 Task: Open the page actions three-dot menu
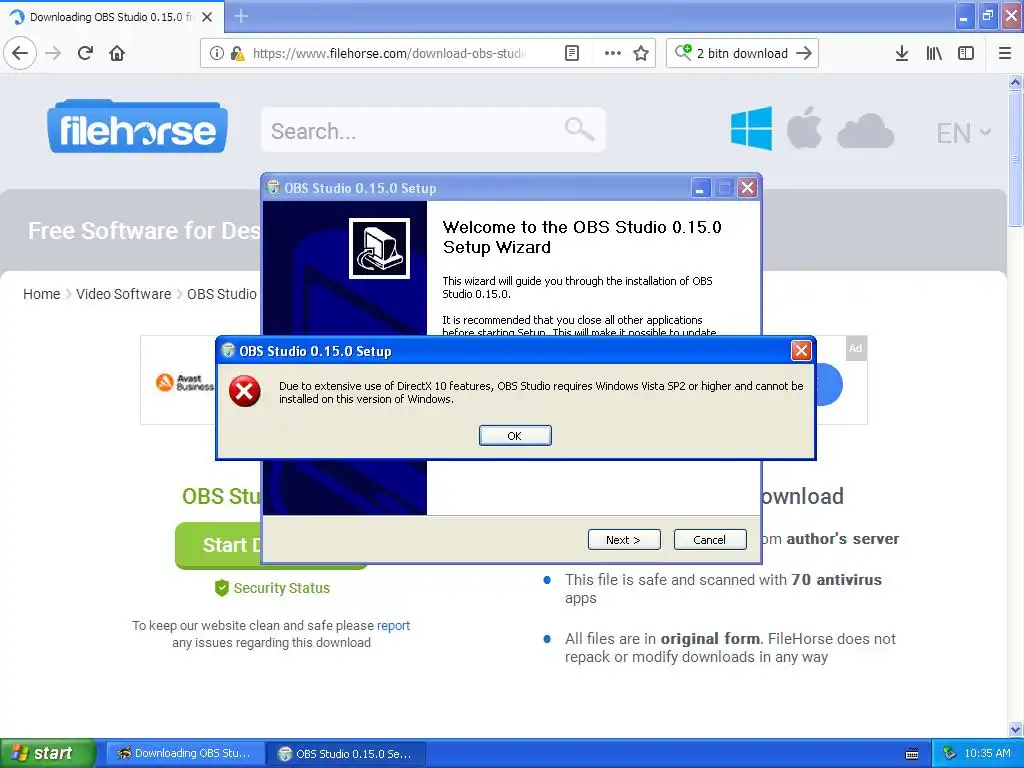pyautogui.click(x=613, y=53)
